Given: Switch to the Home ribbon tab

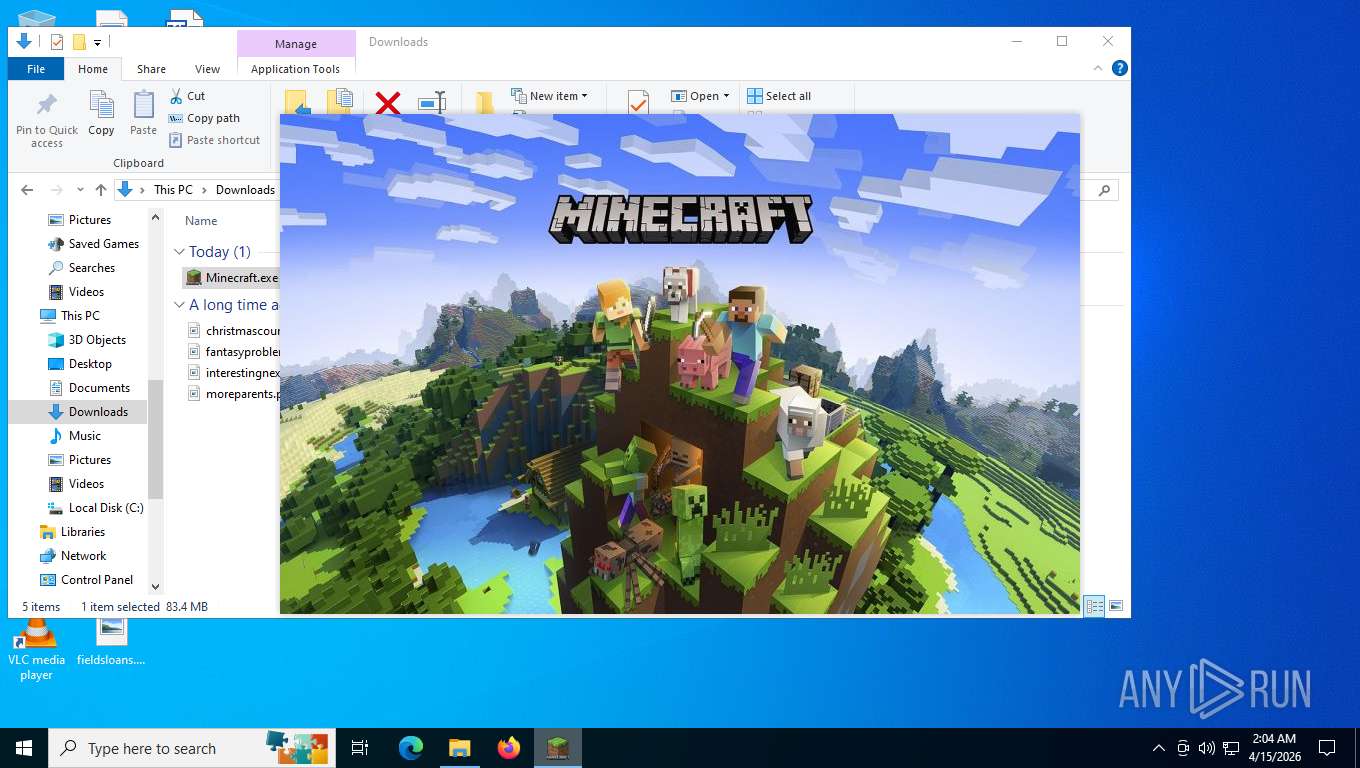Looking at the screenshot, I should tap(93, 69).
